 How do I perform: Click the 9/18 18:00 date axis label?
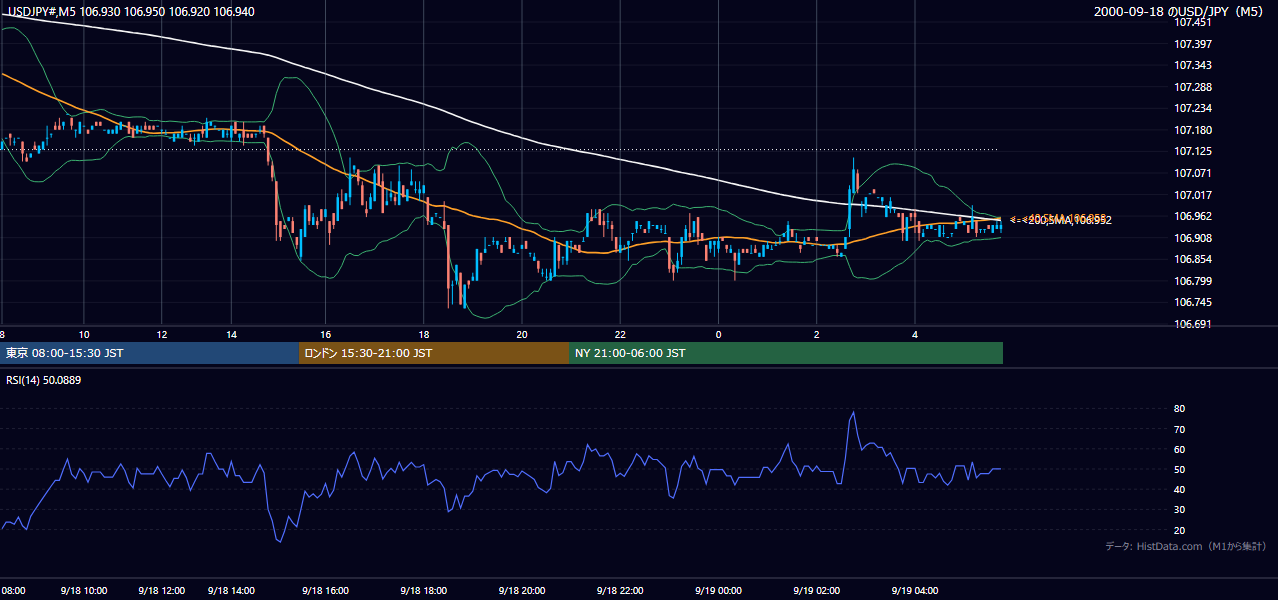(x=424, y=590)
